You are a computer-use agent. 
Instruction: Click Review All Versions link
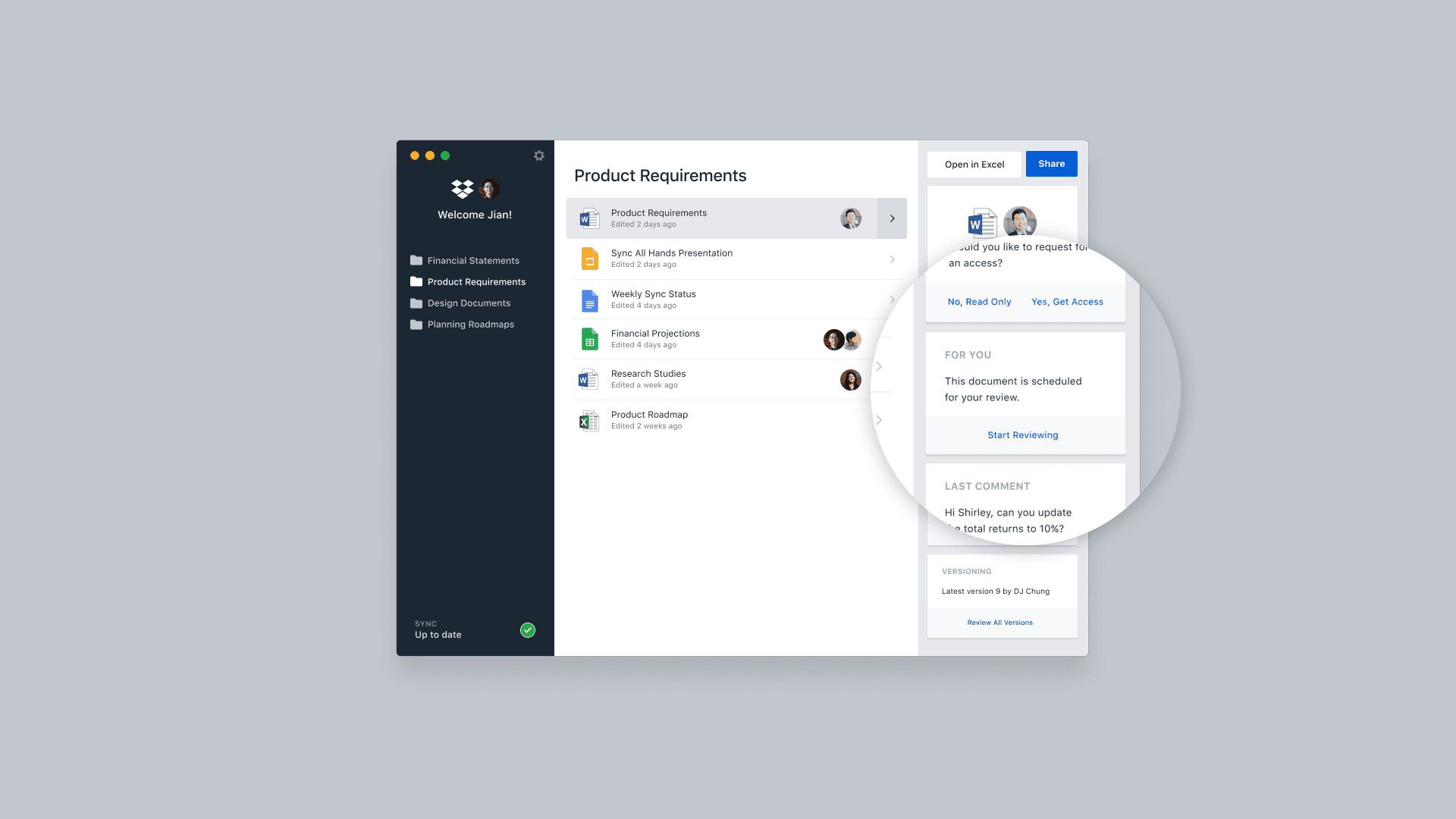coord(1000,622)
